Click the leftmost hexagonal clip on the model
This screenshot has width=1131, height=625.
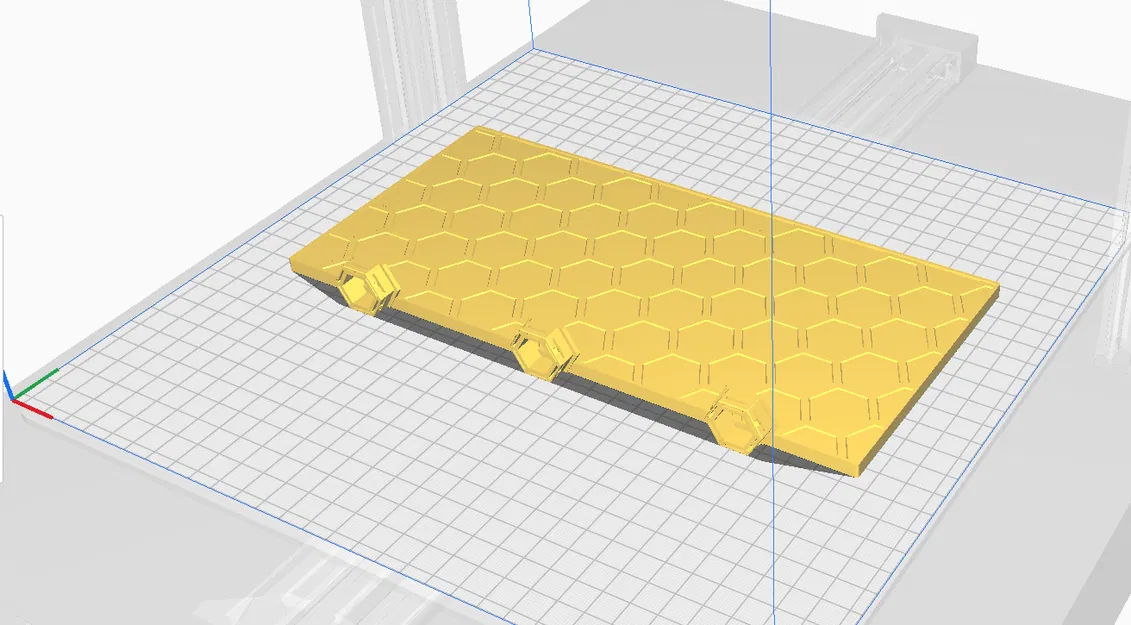pos(365,288)
